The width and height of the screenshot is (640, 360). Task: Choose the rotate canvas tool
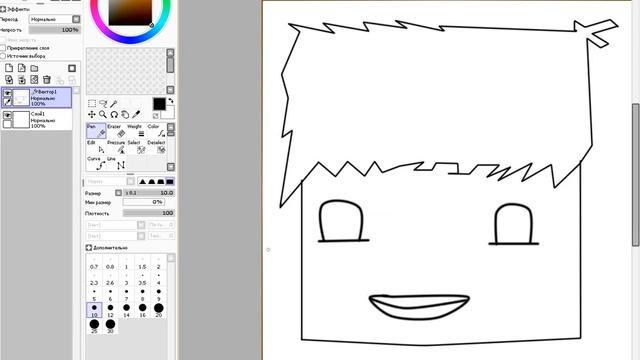coord(114,115)
